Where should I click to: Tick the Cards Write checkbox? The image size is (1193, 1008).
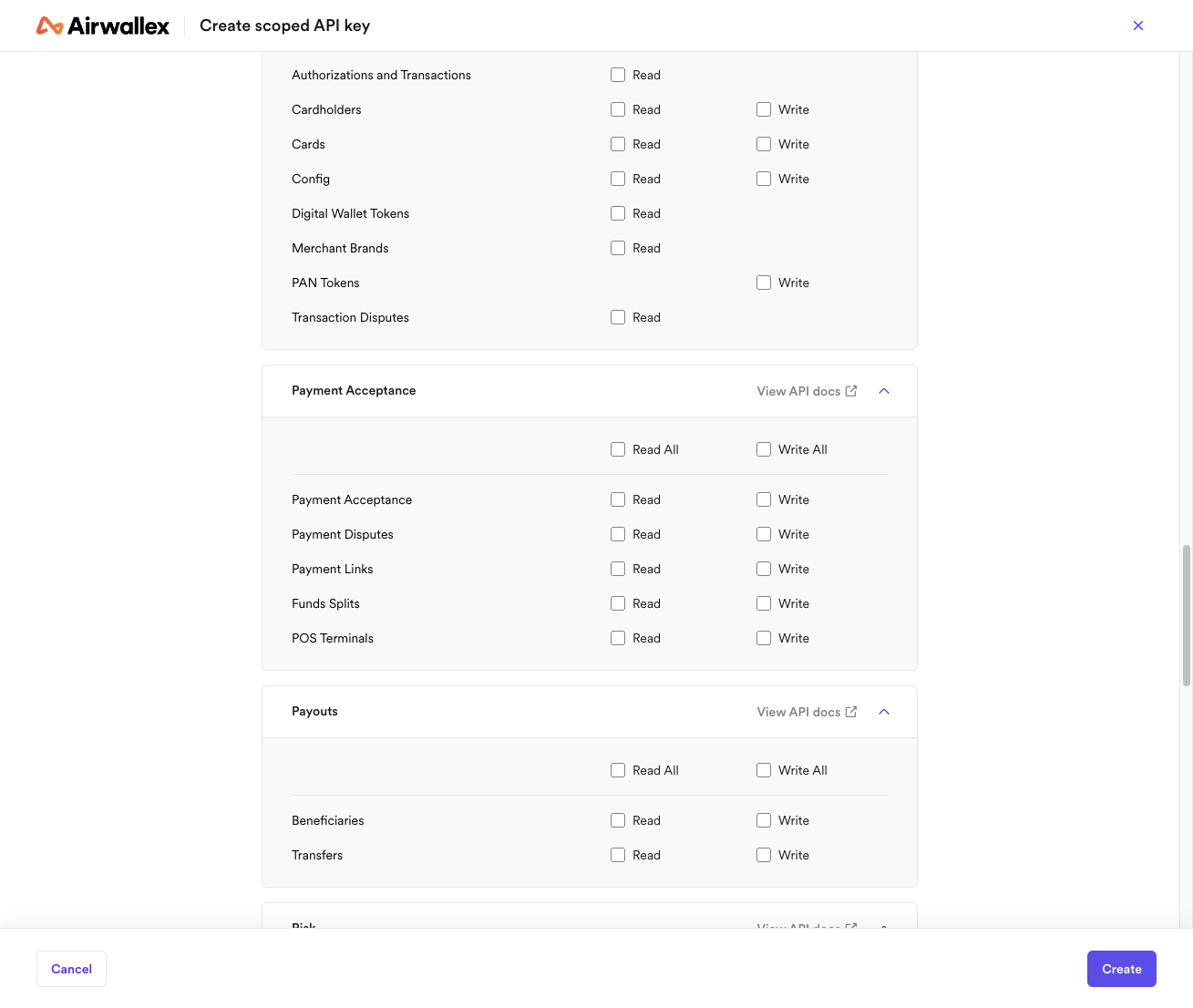[x=764, y=144]
